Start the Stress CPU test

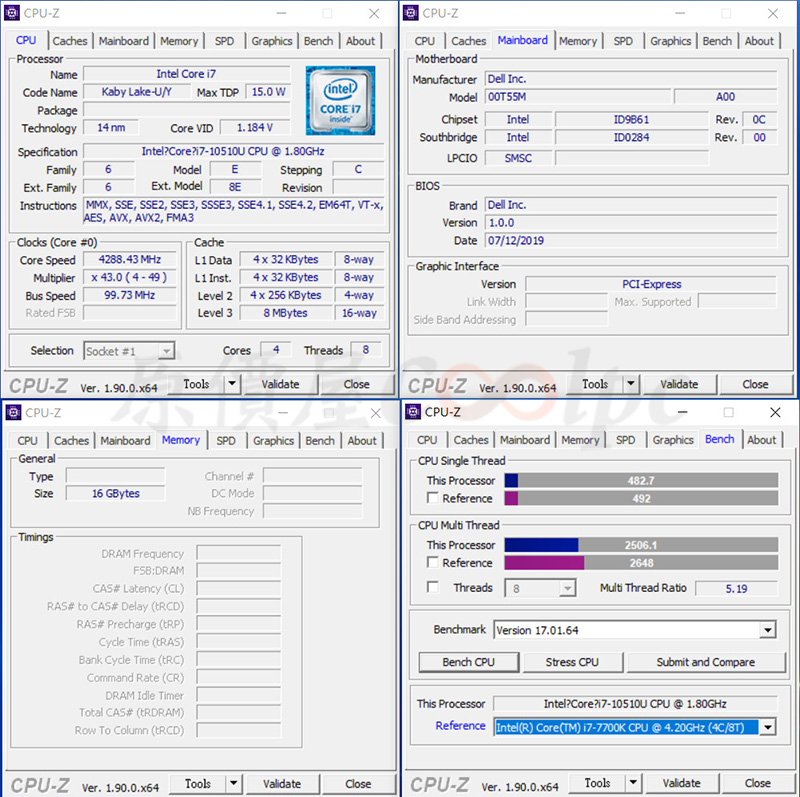[572, 662]
